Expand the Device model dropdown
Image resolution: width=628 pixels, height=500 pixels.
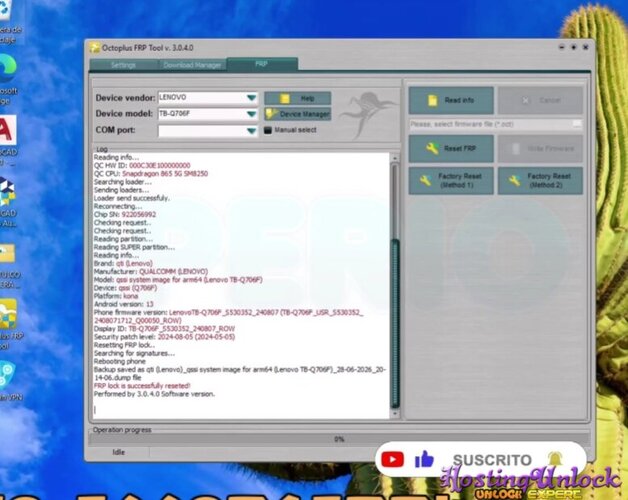(251, 114)
